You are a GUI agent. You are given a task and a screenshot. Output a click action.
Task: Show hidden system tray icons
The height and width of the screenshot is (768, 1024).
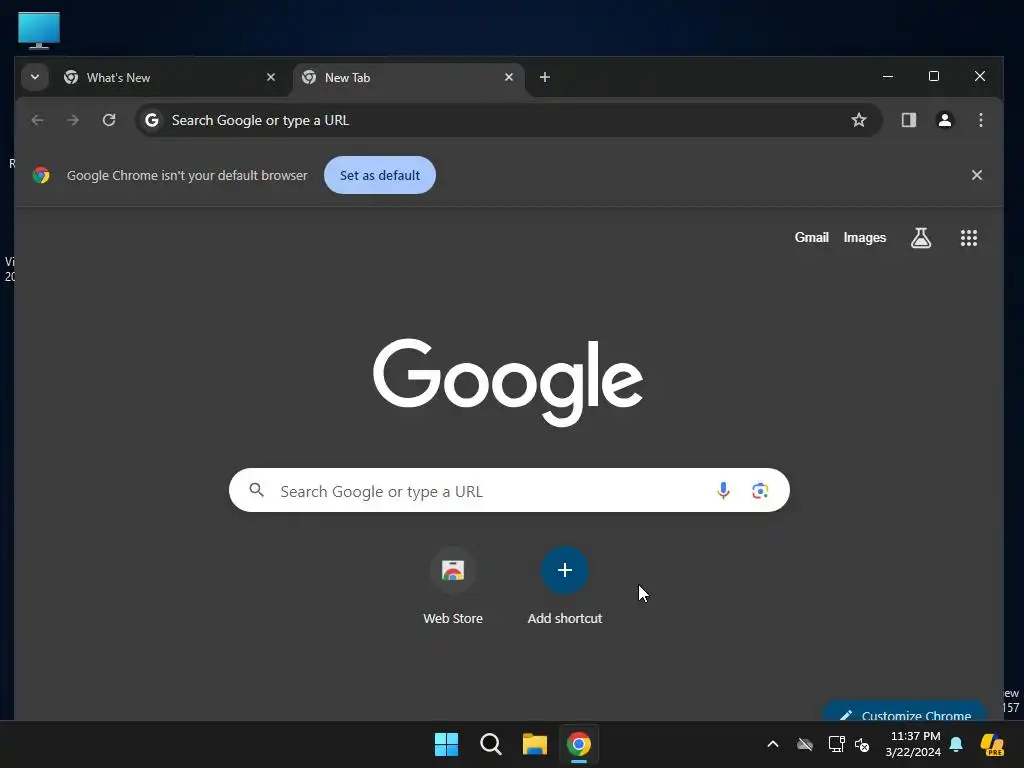pos(773,744)
